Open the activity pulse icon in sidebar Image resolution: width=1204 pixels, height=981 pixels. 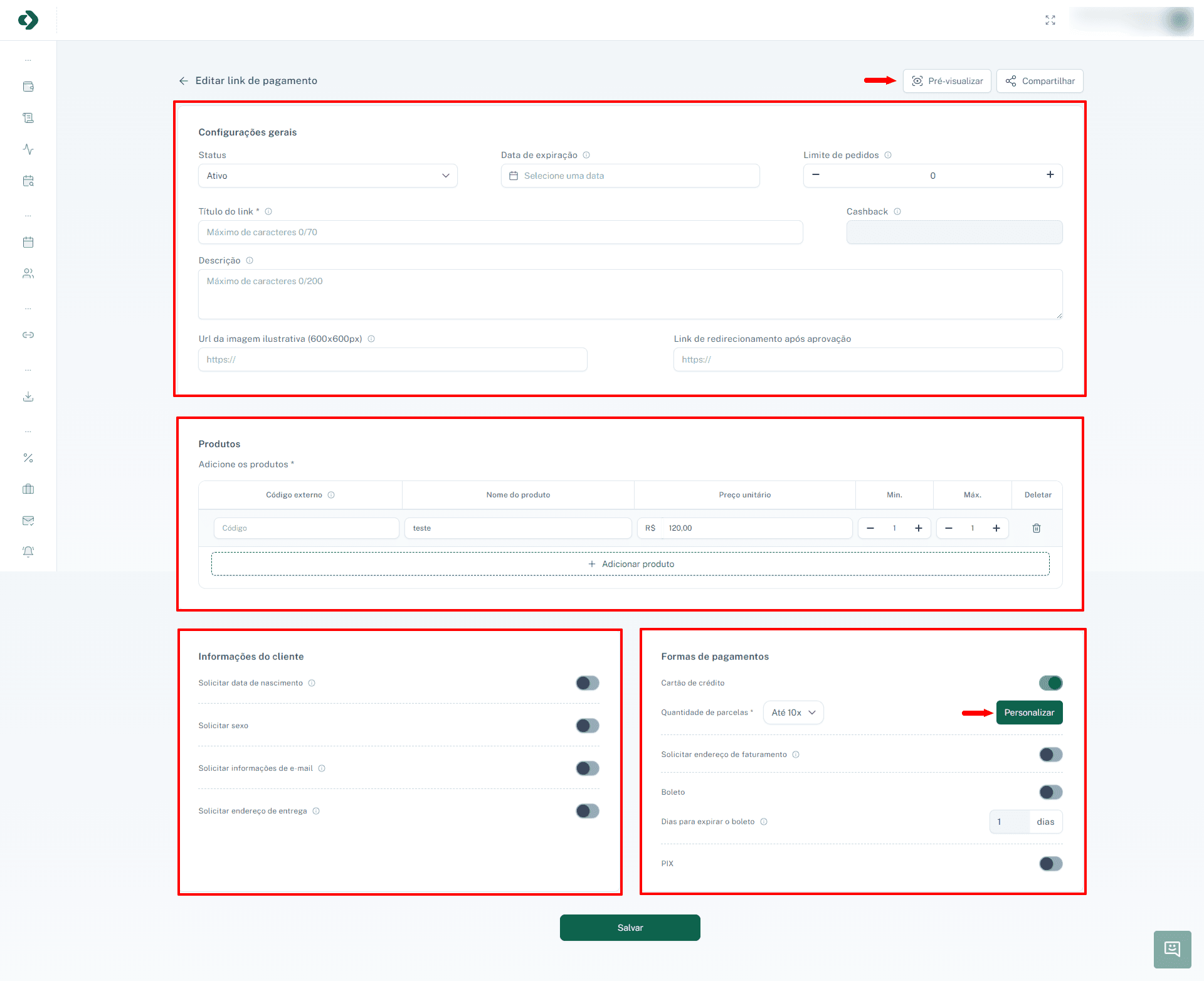coord(28,149)
